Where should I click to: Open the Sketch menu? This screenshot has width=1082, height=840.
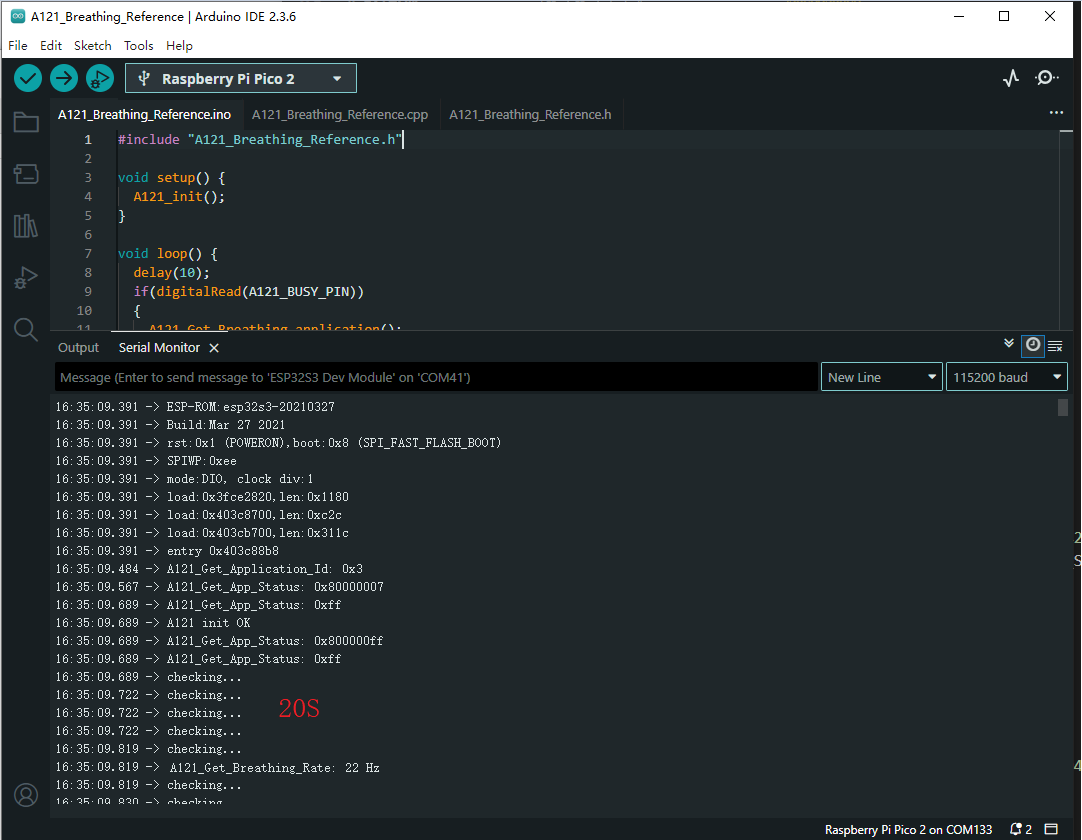click(93, 45)
